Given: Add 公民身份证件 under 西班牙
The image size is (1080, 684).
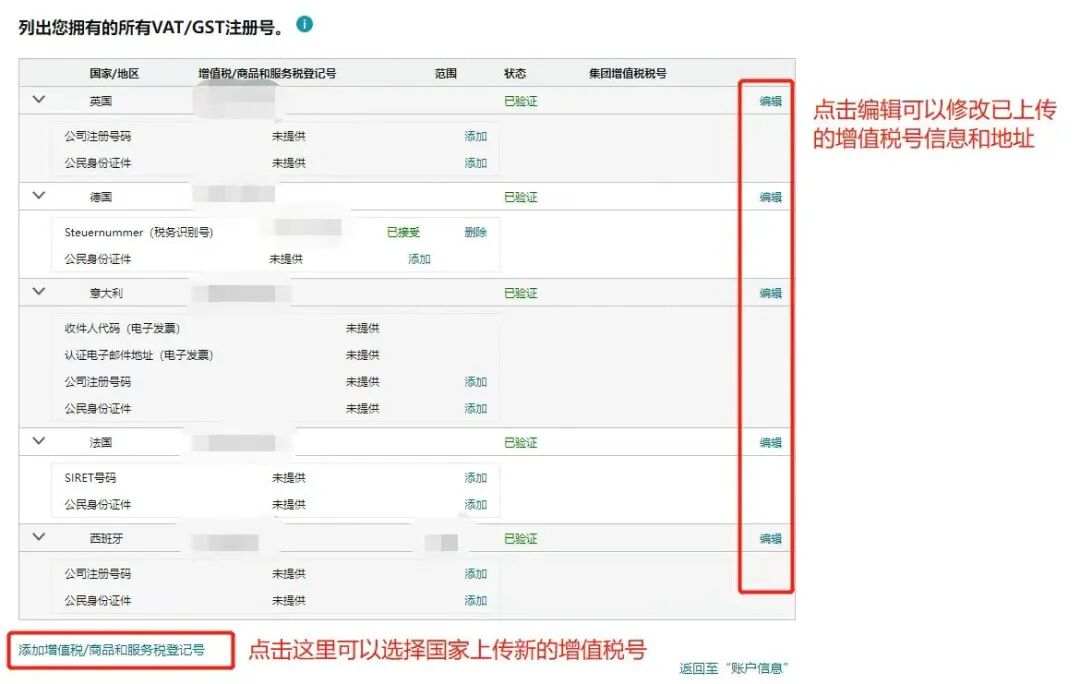Looking at the screenshot, I should click(475, 601).
